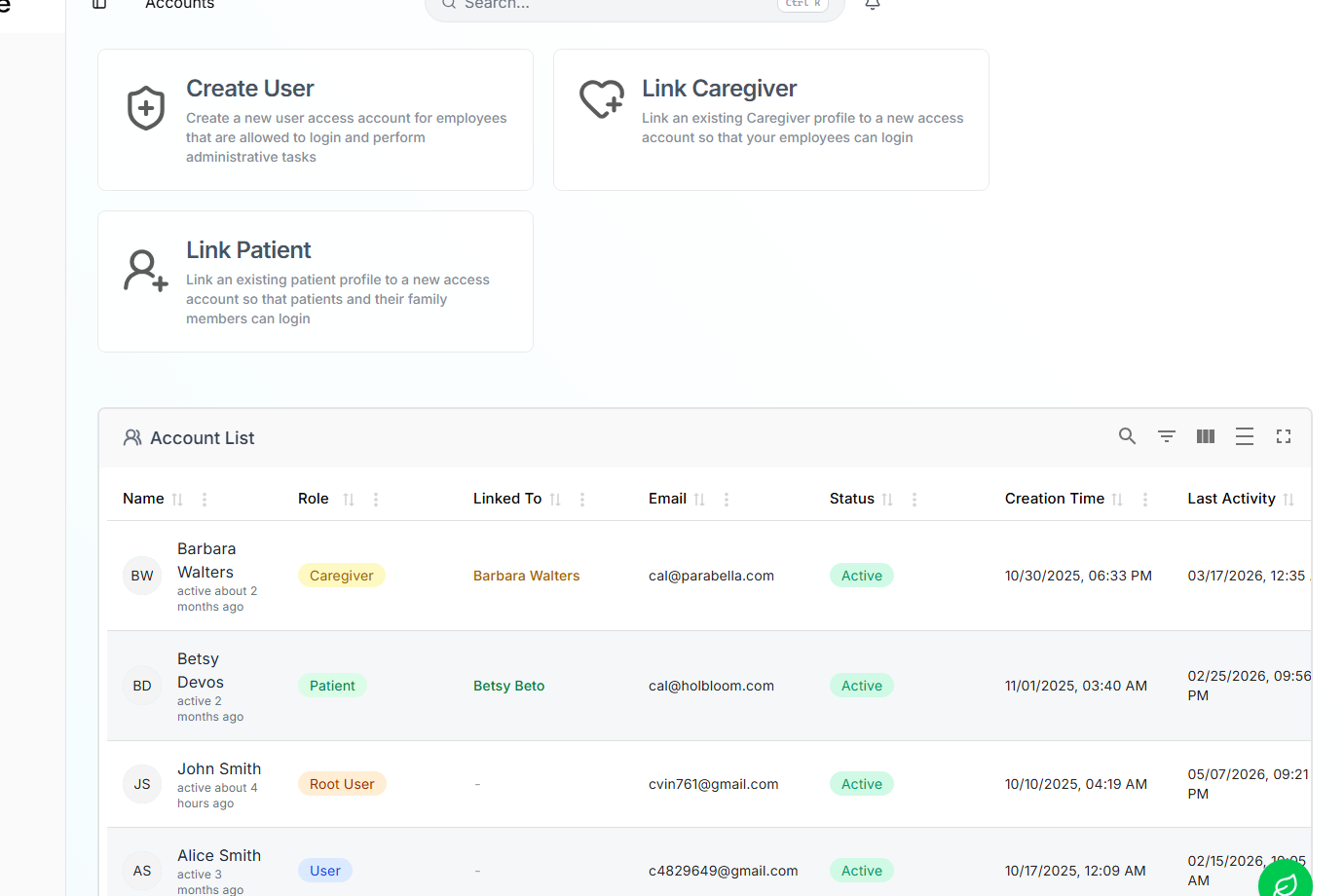This screenshot has width=1344, height=896.
Task: Open search in the Account List toolbar
Action: 1128,436
